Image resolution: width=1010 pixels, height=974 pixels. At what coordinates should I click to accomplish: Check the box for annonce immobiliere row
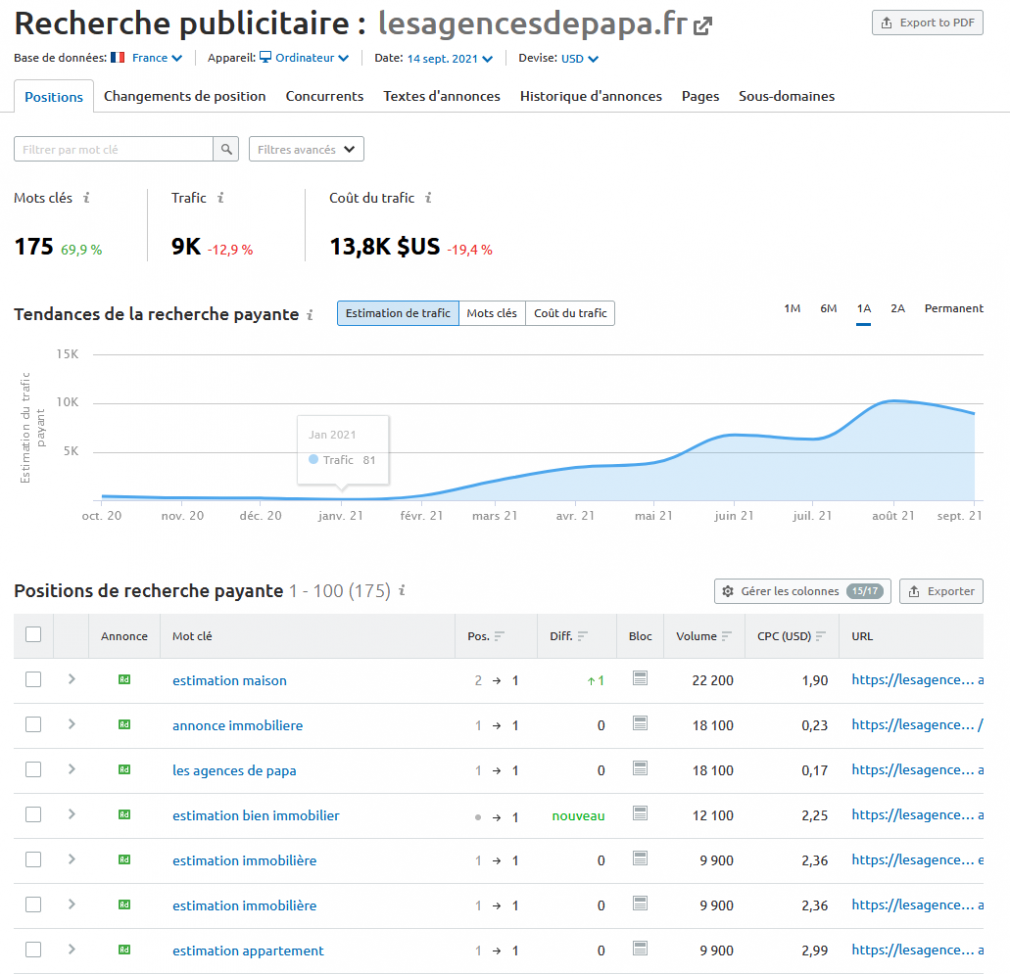[x=33, y=725]
